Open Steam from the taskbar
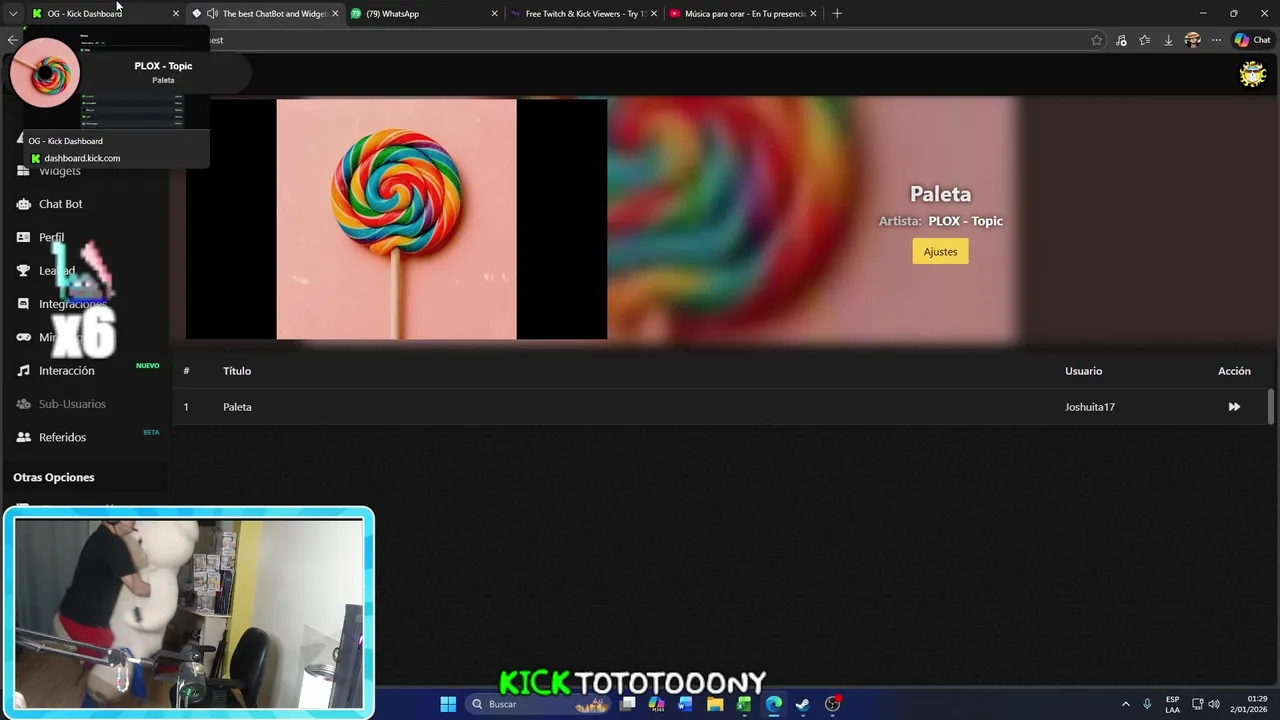Image resolution: width=1280 pixels, height=720 pixels. (x=802, y=704)
